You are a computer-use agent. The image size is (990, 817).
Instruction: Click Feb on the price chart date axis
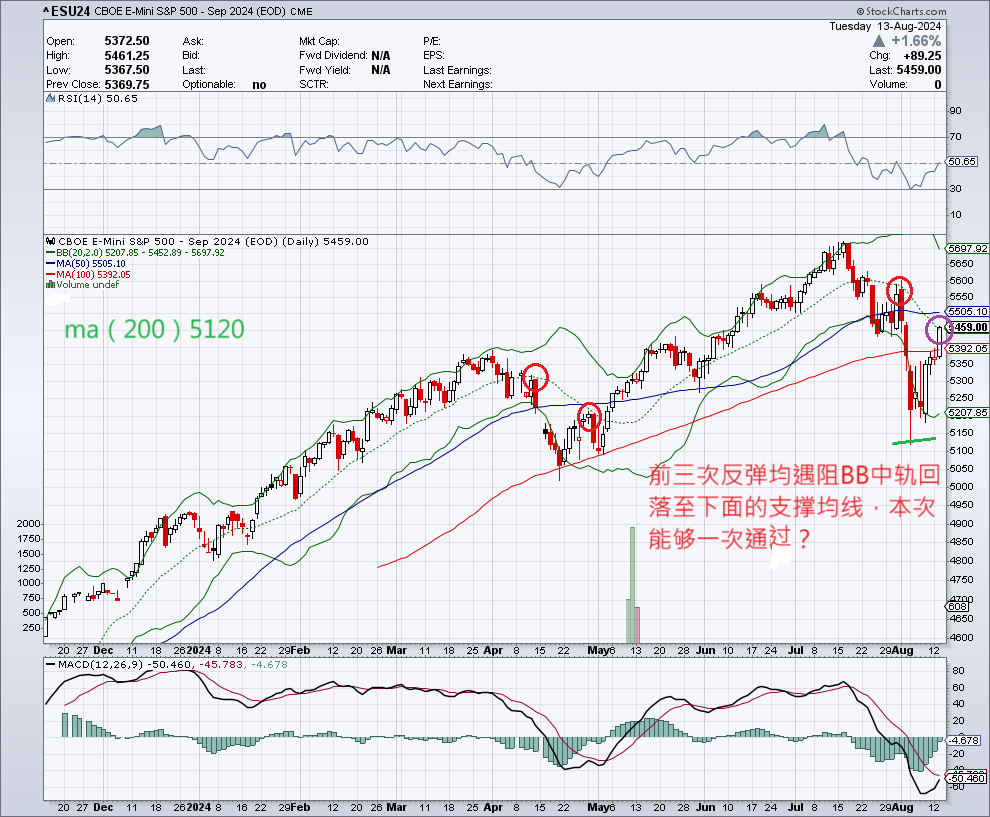(x=301, y=650)
